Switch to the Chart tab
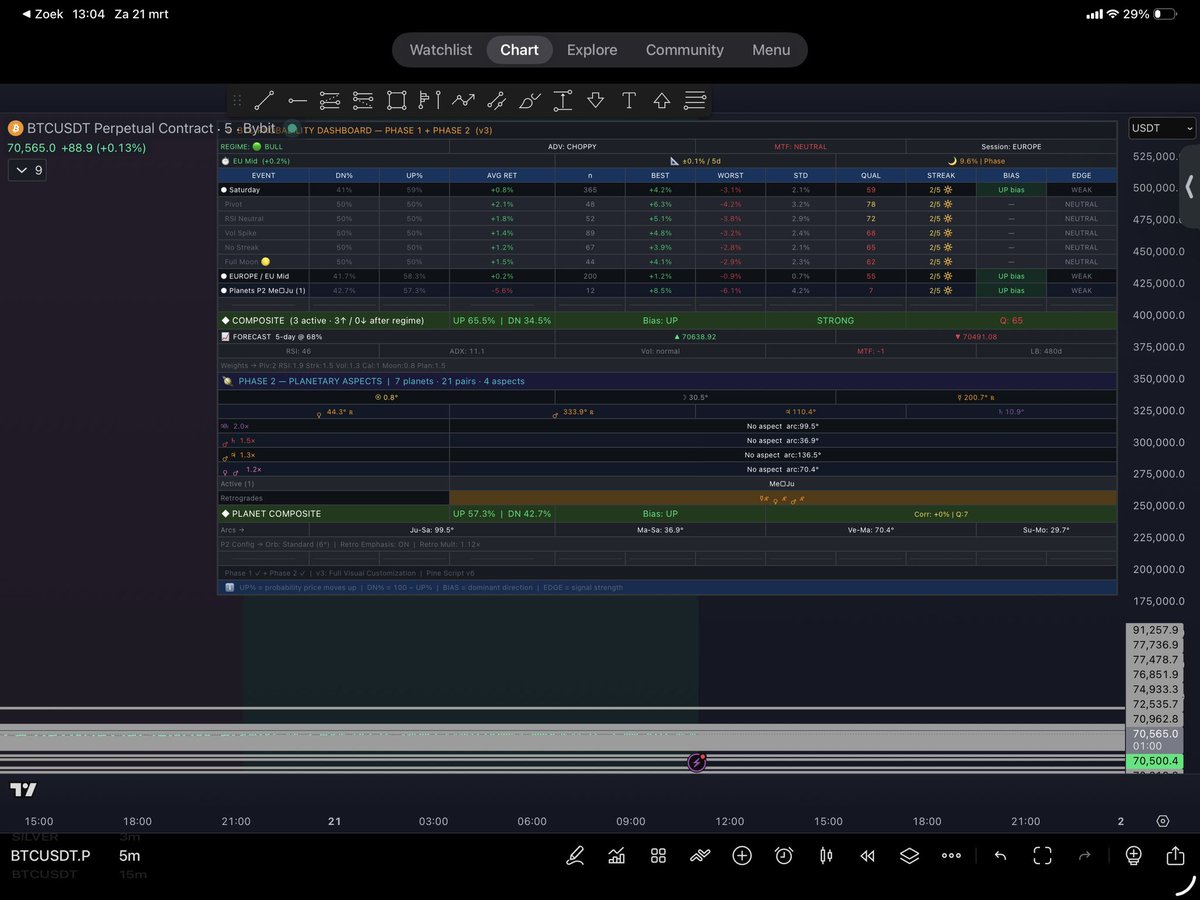1200x900 pixels. pyautogui.click(x=519, y=50)
